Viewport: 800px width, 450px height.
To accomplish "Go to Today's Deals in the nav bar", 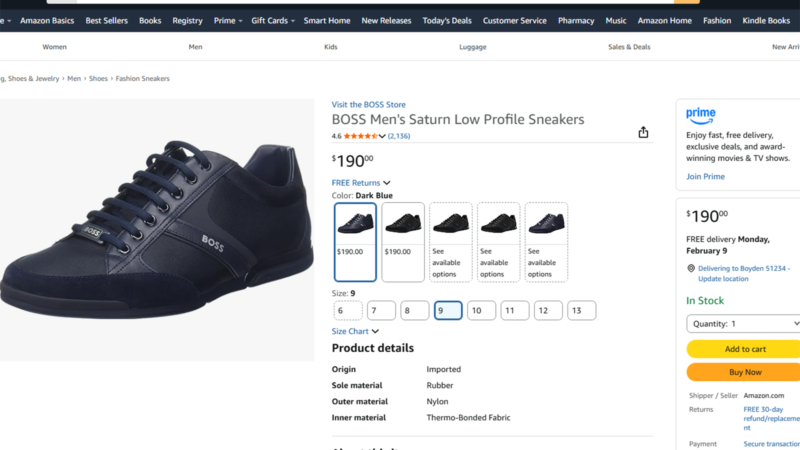I will 446,21.
